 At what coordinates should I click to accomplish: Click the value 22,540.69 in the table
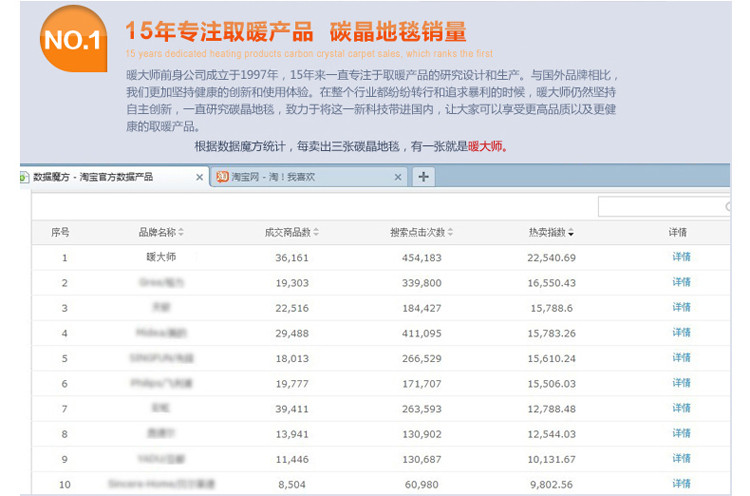[551, 258]
